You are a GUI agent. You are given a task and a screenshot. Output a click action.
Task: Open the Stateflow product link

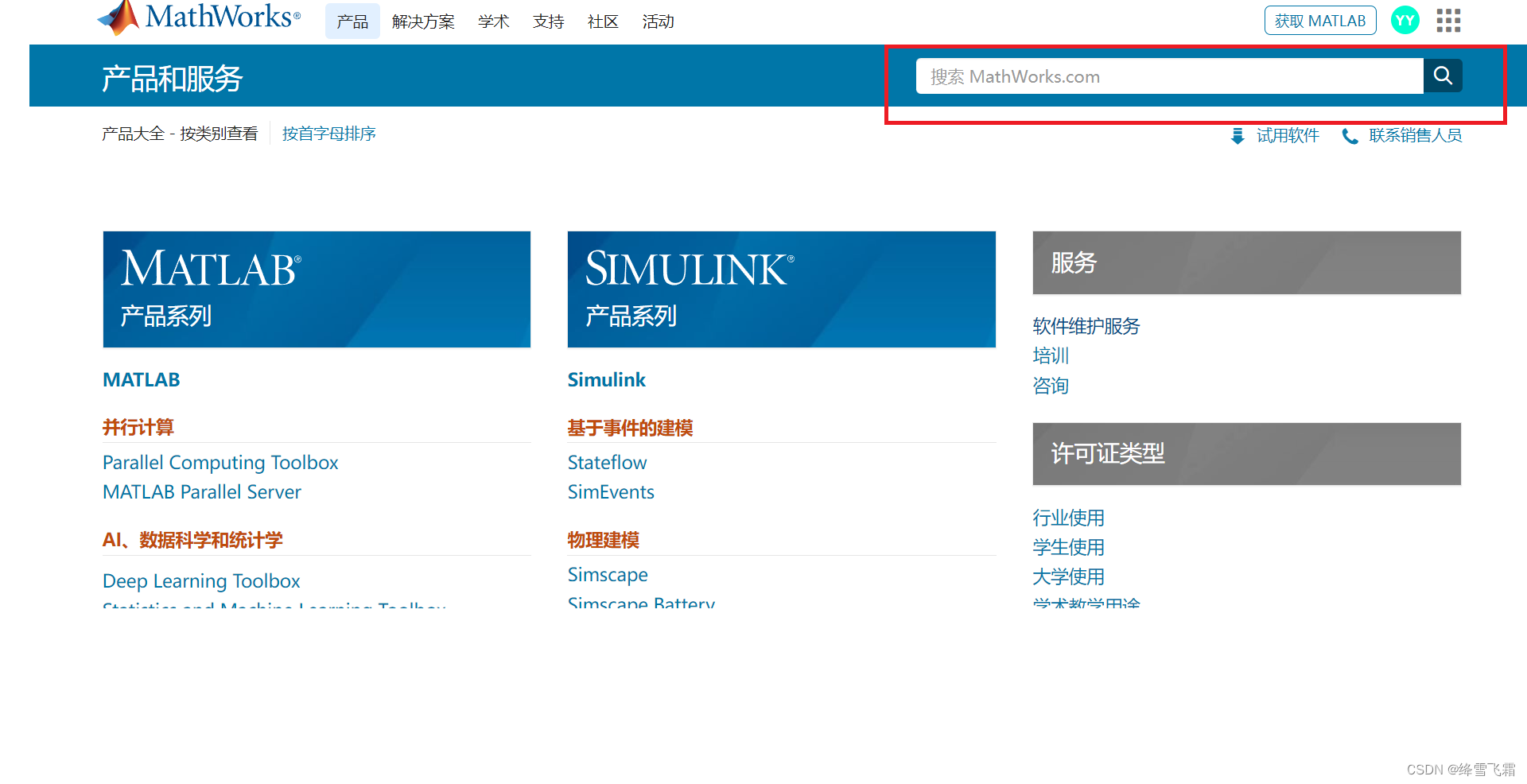(607, 462)
